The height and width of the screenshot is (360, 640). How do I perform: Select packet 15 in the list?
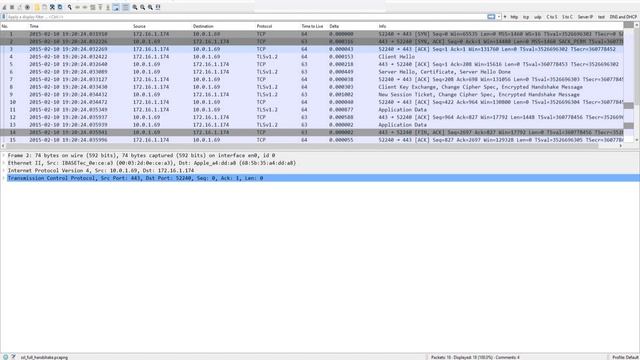click(312, 140)
